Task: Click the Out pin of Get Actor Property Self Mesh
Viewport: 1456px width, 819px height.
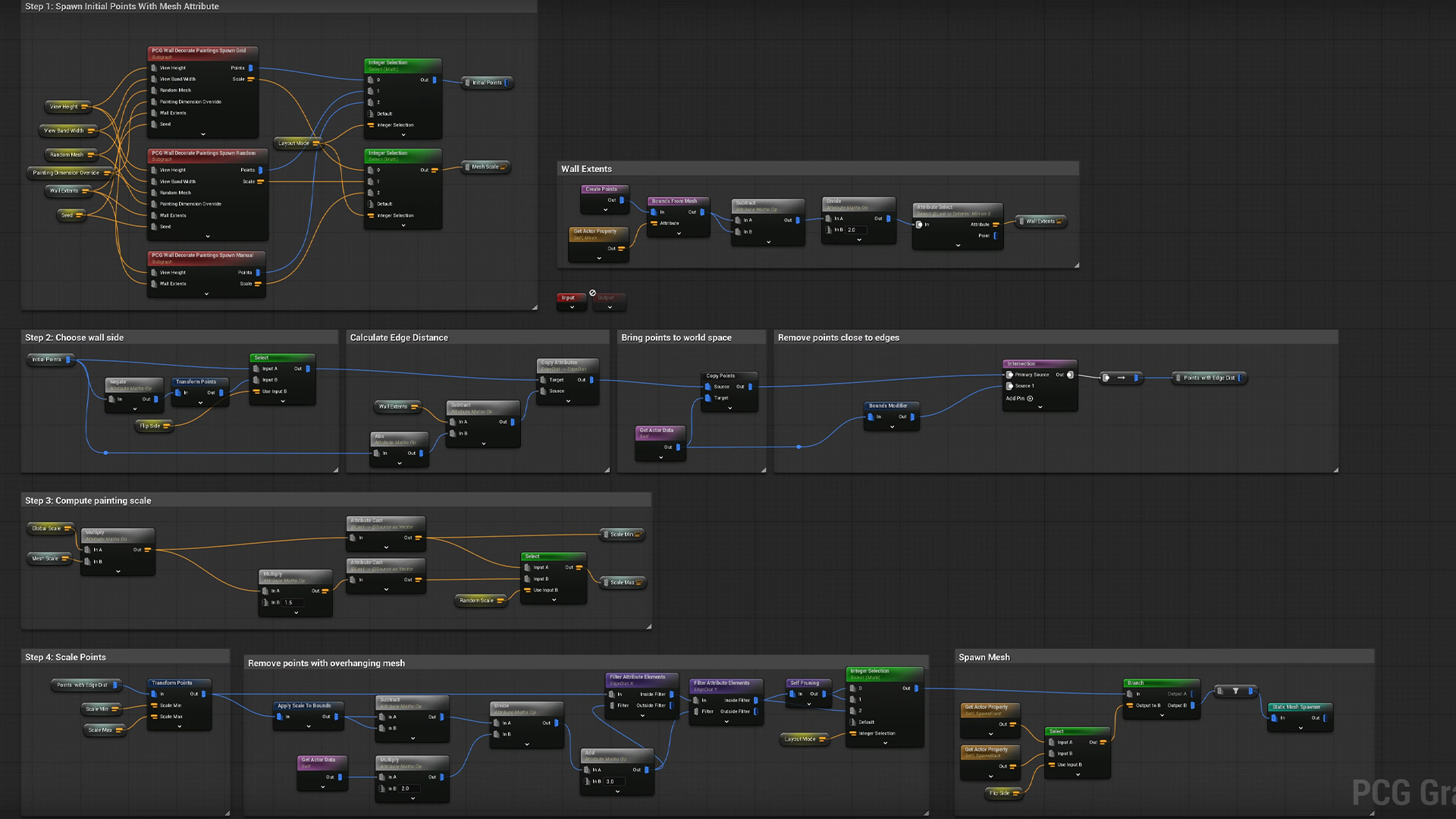Action: (x=621, y=249)
